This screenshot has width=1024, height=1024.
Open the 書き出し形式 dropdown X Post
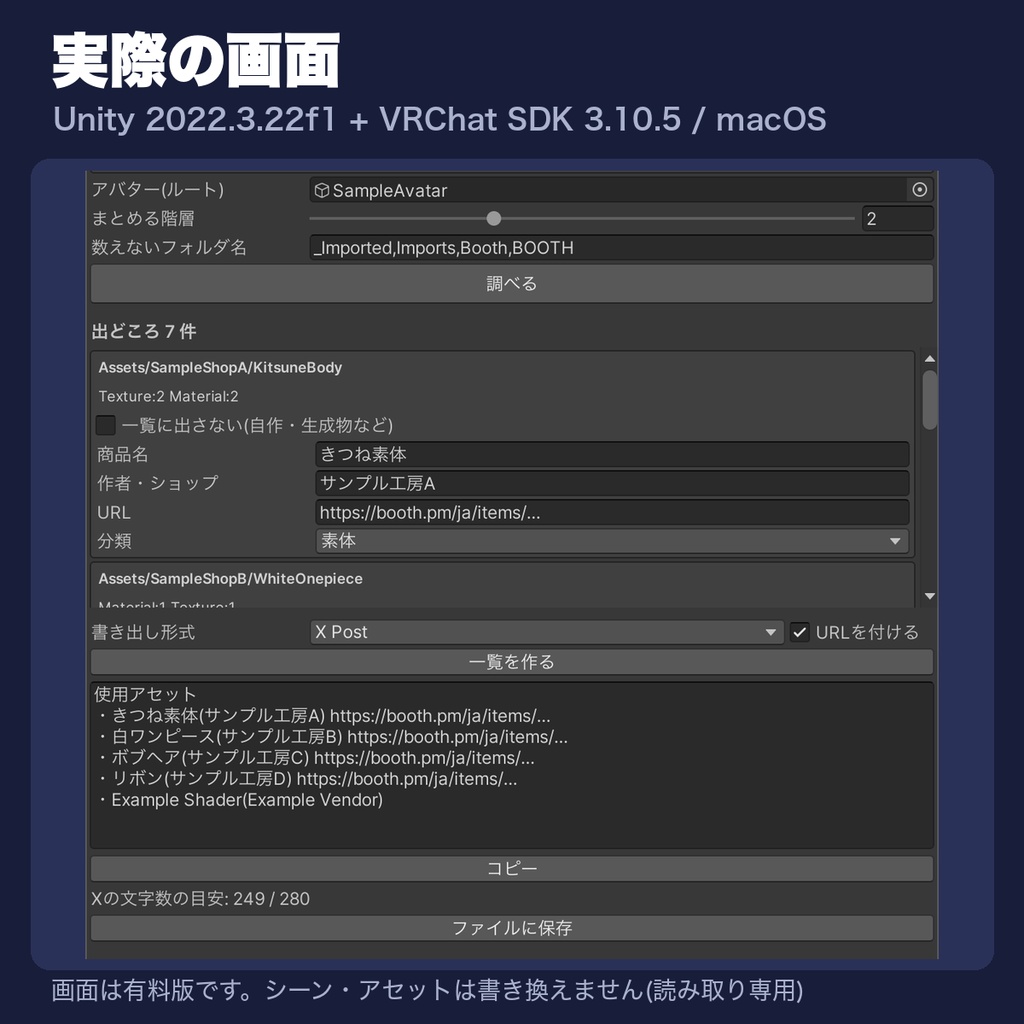click(x=547, y=632)
